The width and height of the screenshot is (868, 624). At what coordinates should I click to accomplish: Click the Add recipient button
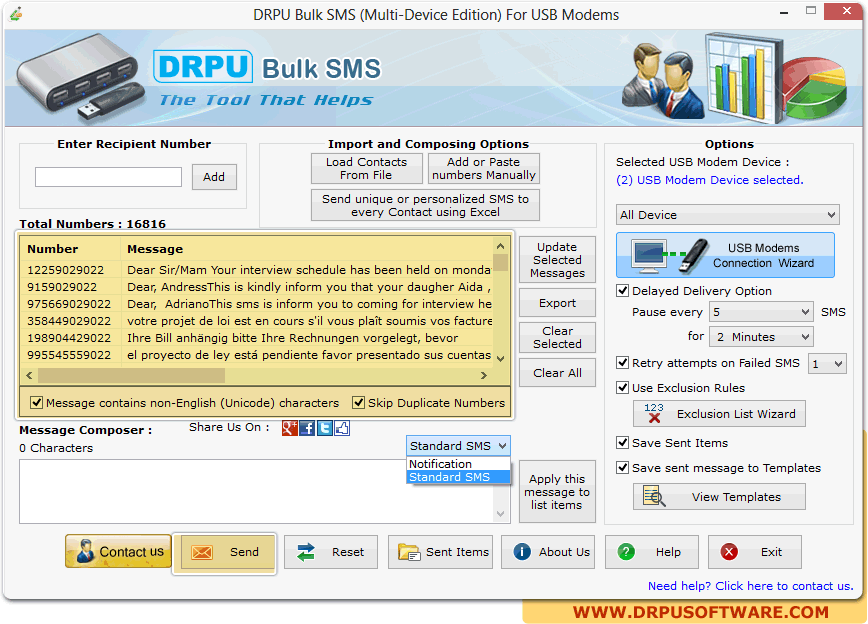[x=214, y=177]
